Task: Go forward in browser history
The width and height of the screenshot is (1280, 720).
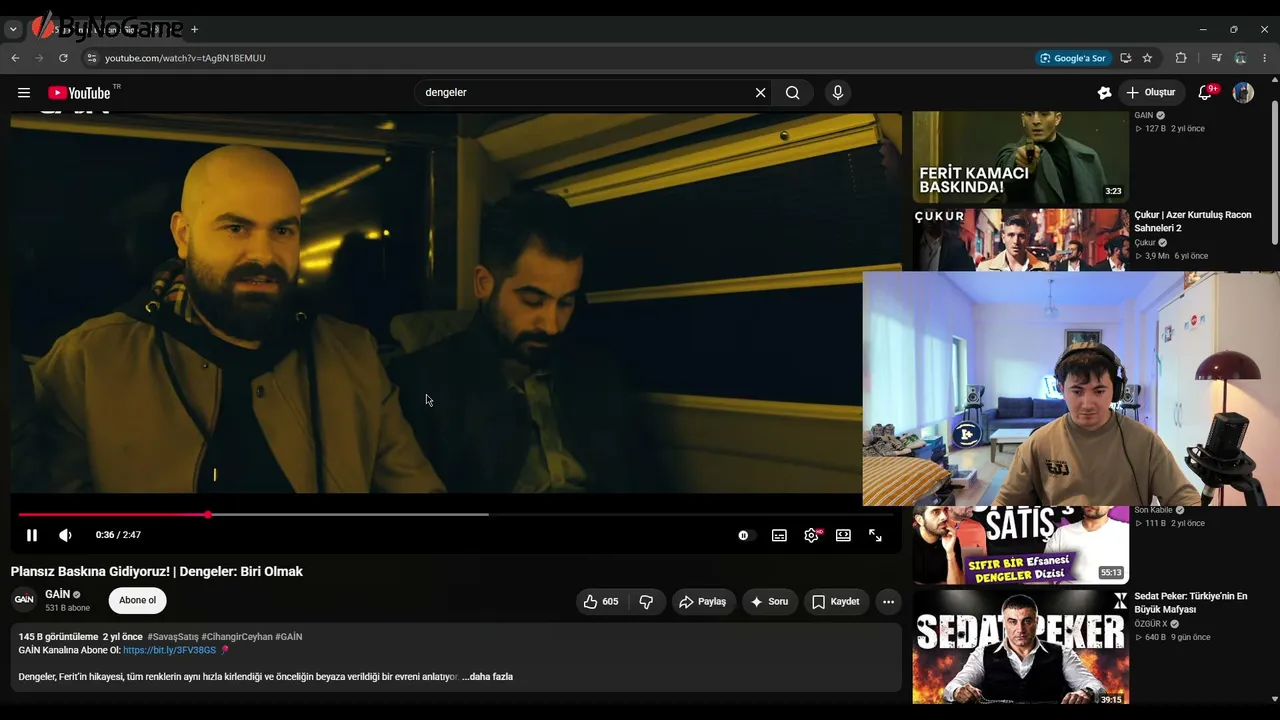Action: [x=39, y=58]
